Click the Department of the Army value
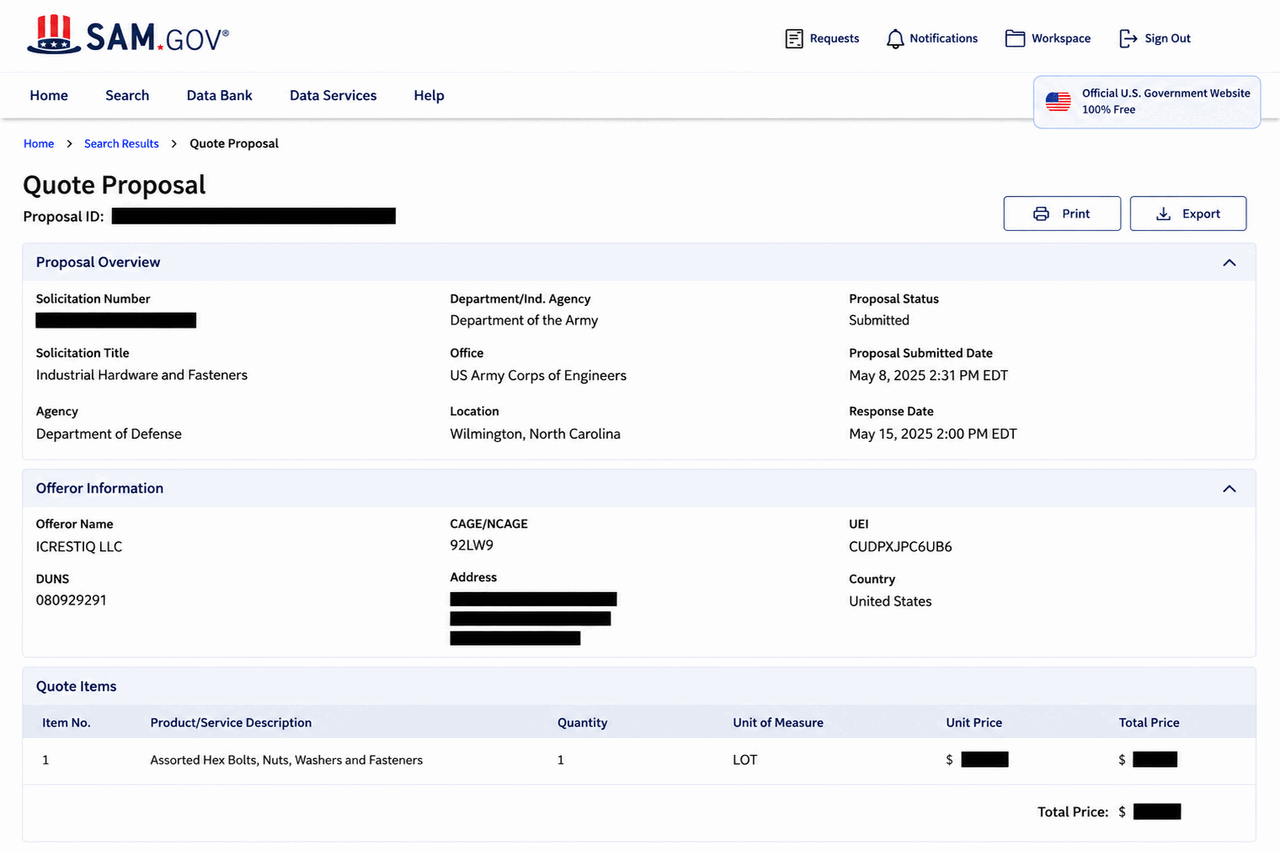The height and width of the screenshot is (854, 1280). click(524, 321)
